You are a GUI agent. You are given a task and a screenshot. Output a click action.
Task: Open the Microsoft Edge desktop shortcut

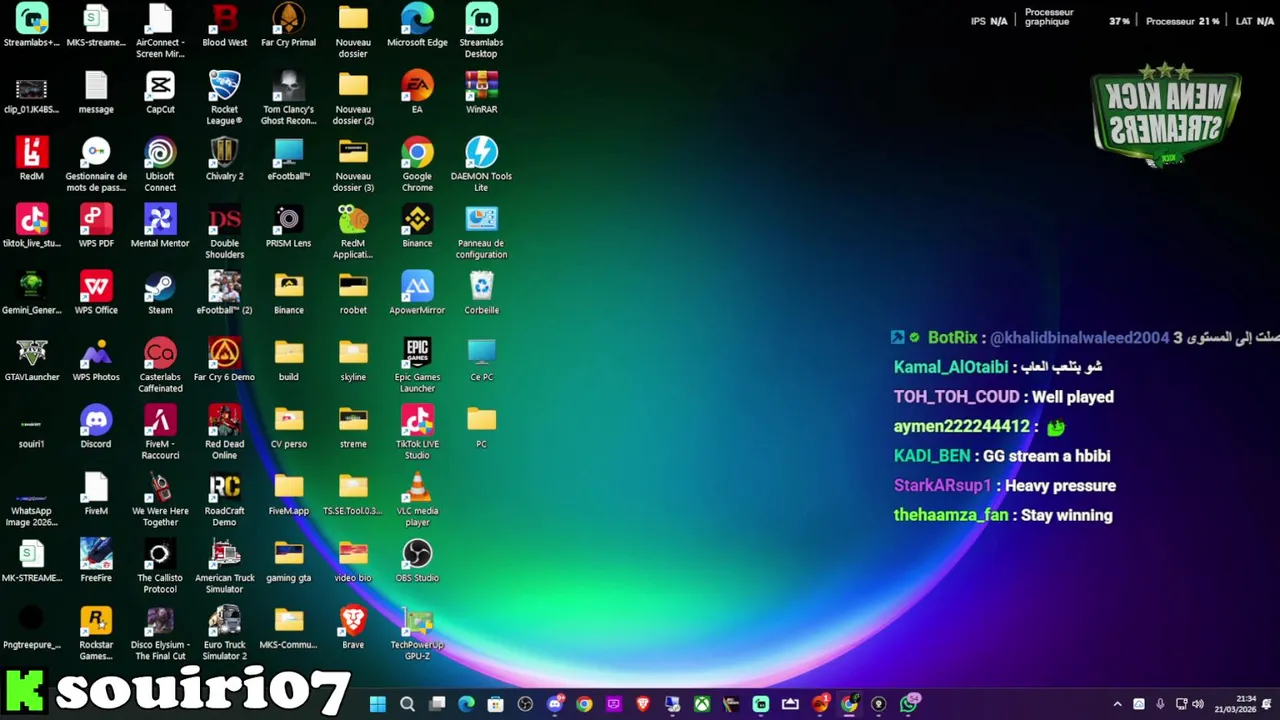pos(417,26)
